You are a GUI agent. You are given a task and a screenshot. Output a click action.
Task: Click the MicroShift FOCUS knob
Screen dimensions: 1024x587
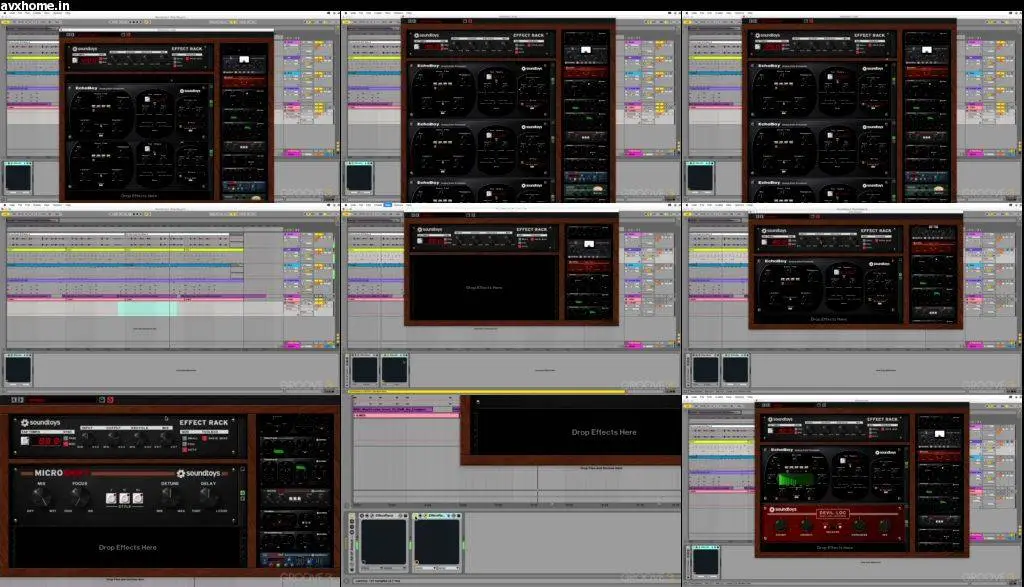[80, 498]
